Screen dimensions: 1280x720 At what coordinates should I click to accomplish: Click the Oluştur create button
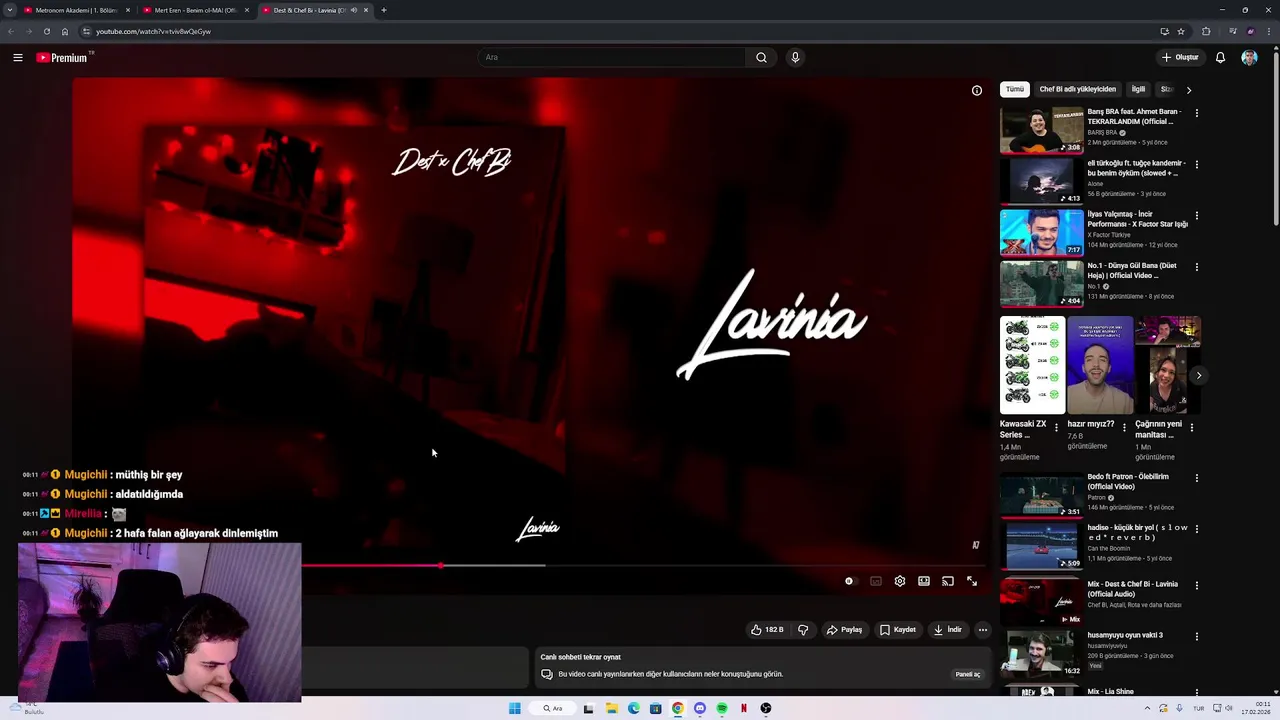coord(1180,57)
